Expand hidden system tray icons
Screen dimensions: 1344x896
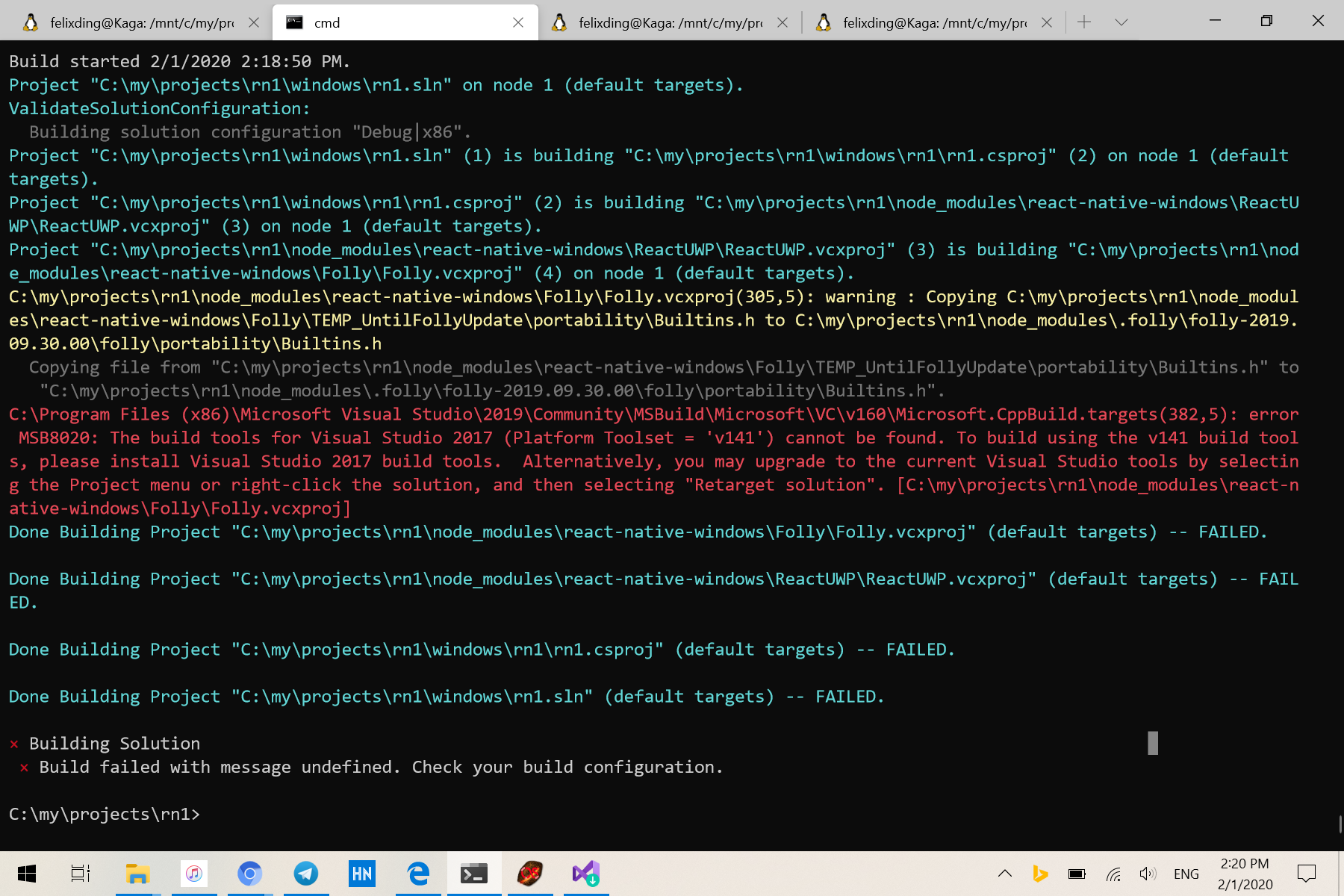(x=1004, y=873)
